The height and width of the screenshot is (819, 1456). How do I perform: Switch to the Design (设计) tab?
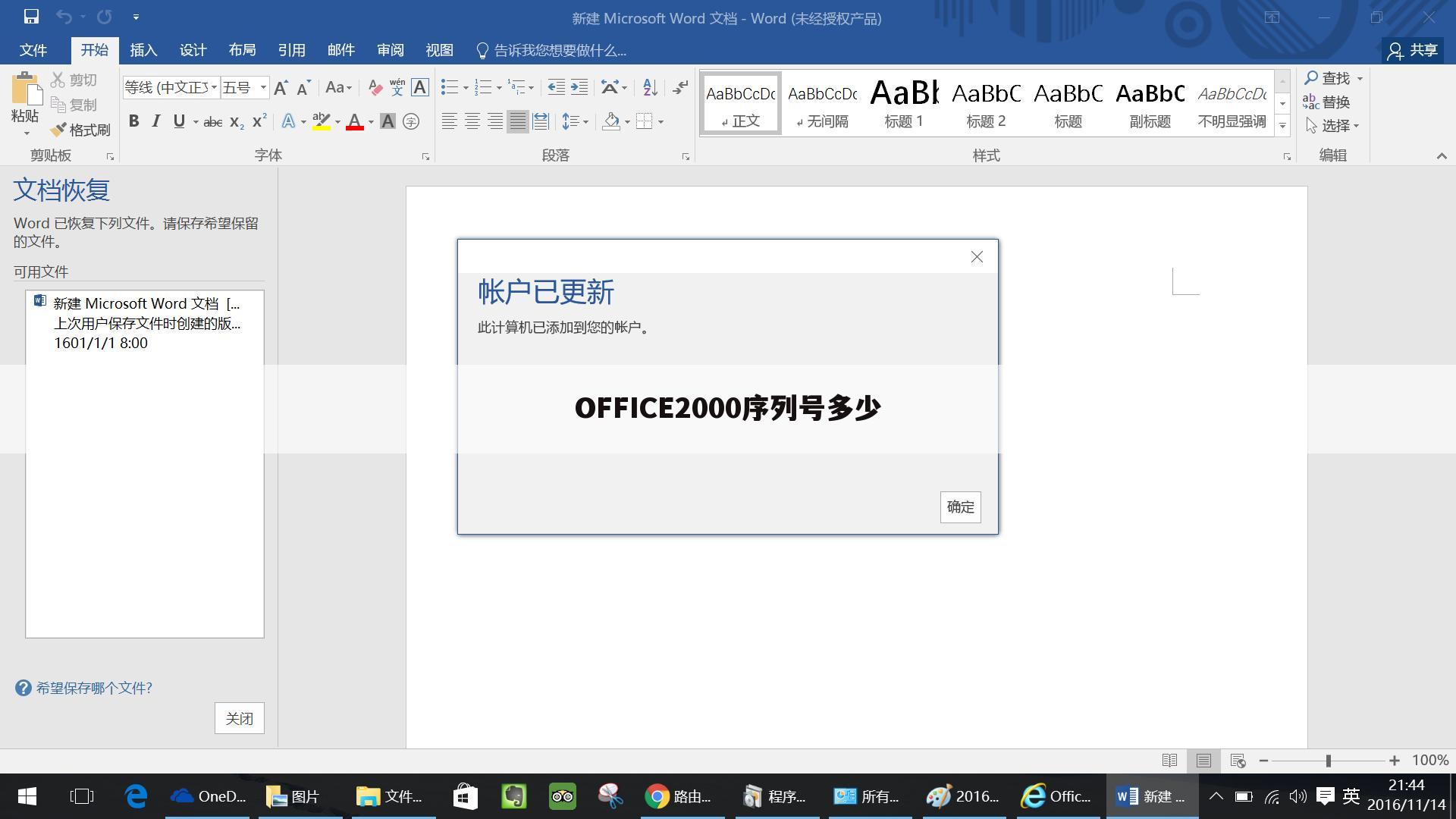click(x=193, y=50)
